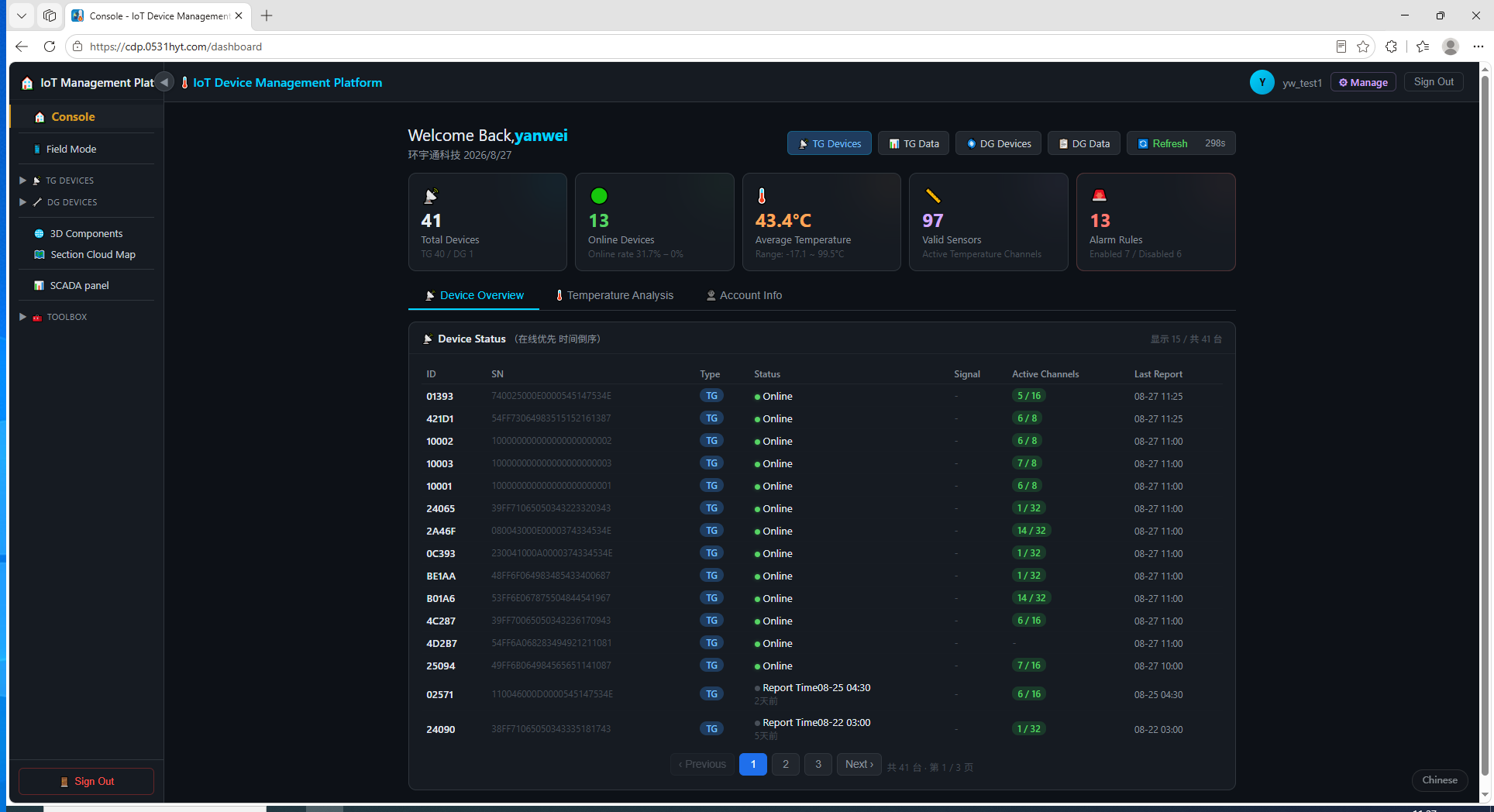Click the Average Temperature thermometer icon
This screenshot has width=1494, height=812.
click(x=762, y=195)
